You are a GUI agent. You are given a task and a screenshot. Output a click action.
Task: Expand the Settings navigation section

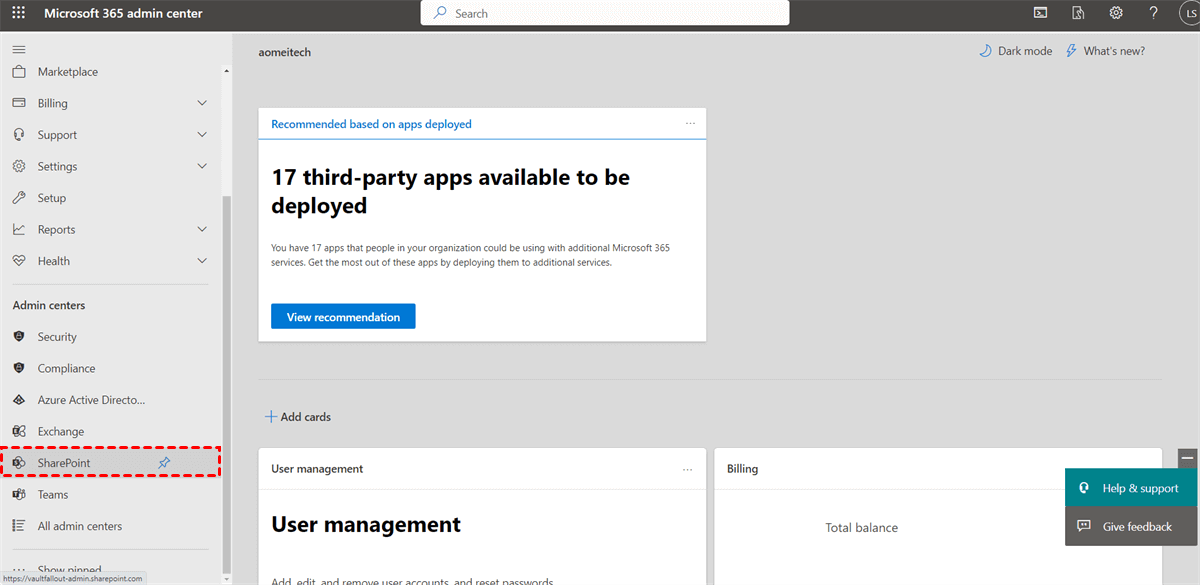(202, 166)
